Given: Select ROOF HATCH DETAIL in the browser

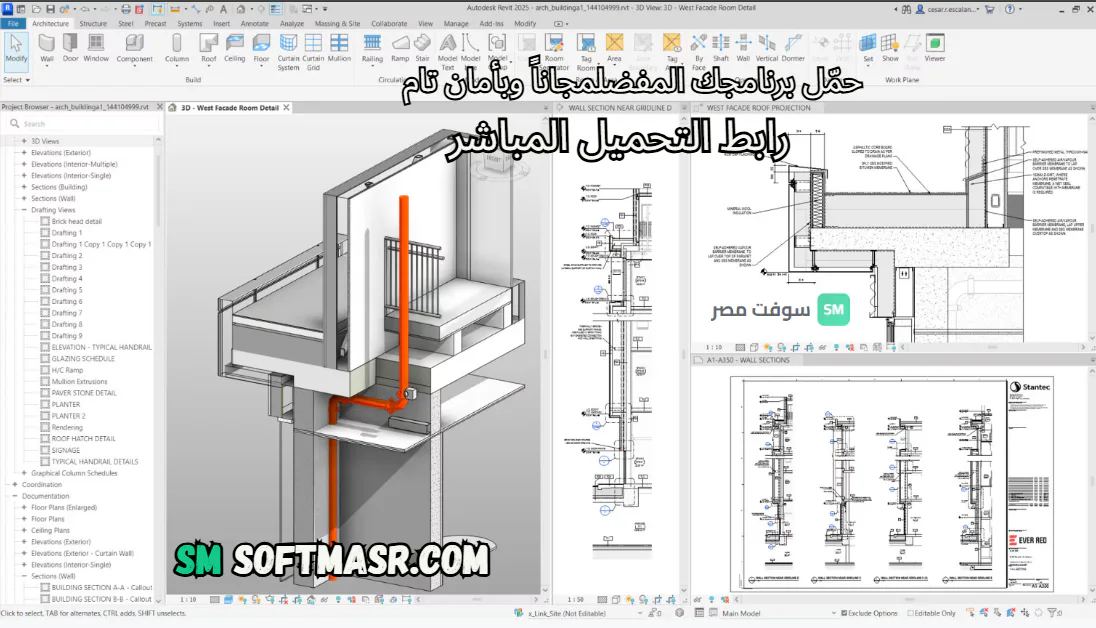Looking at the screenshot, I should (x=83, y=439).
